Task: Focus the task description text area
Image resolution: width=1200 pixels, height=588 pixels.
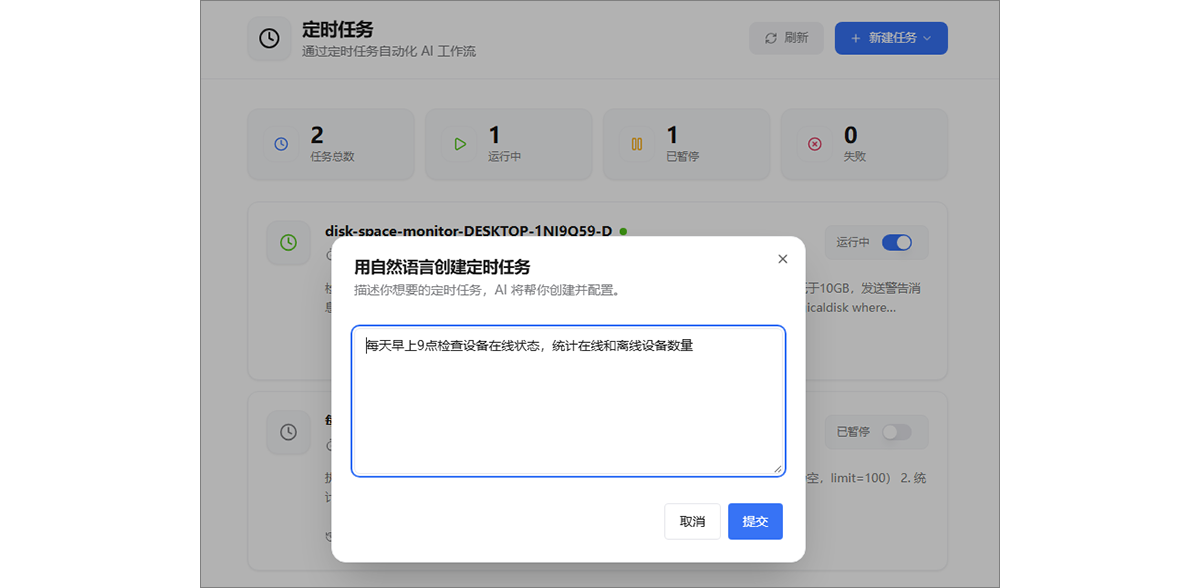Action: (568, 401)
